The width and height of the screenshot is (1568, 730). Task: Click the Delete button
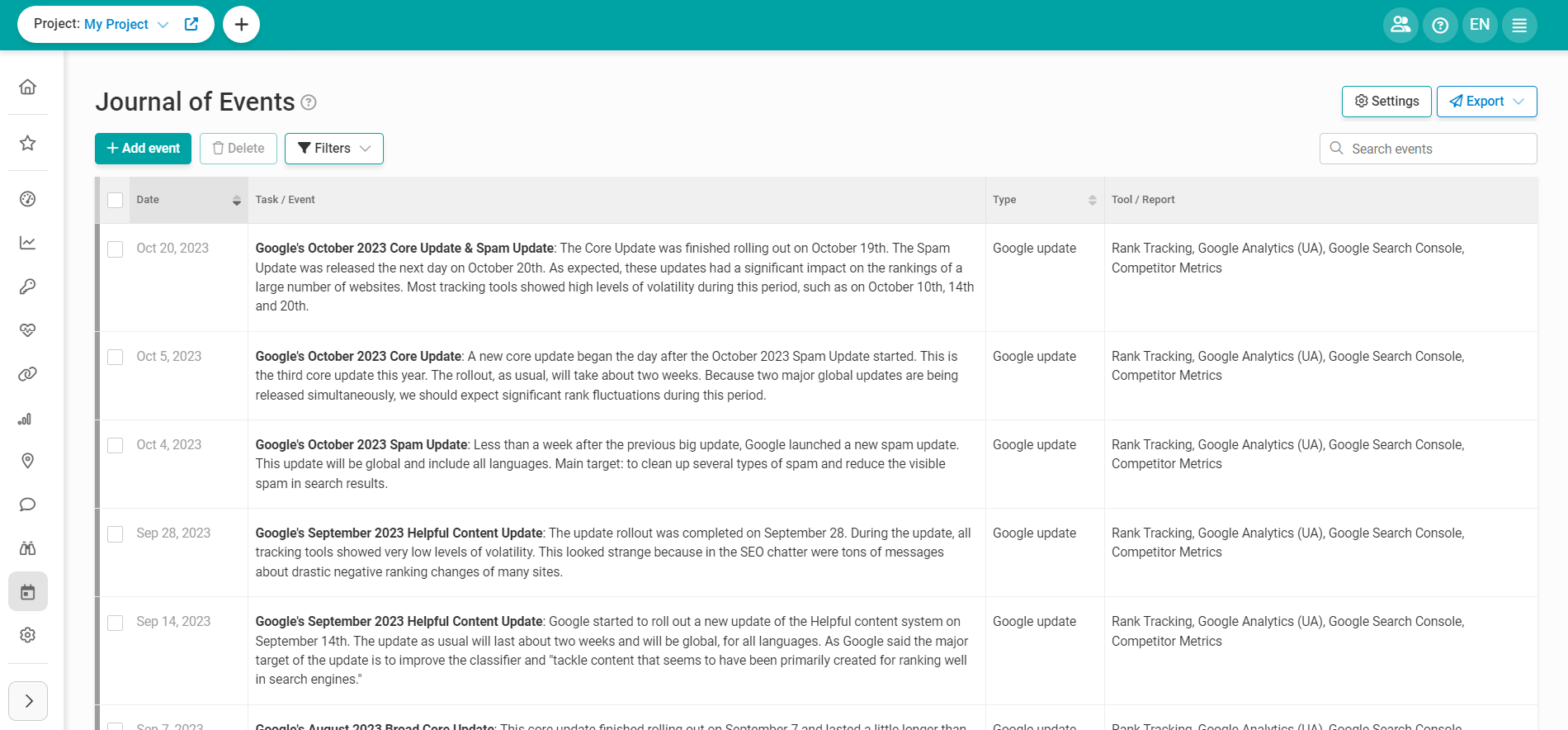[239, 149]
